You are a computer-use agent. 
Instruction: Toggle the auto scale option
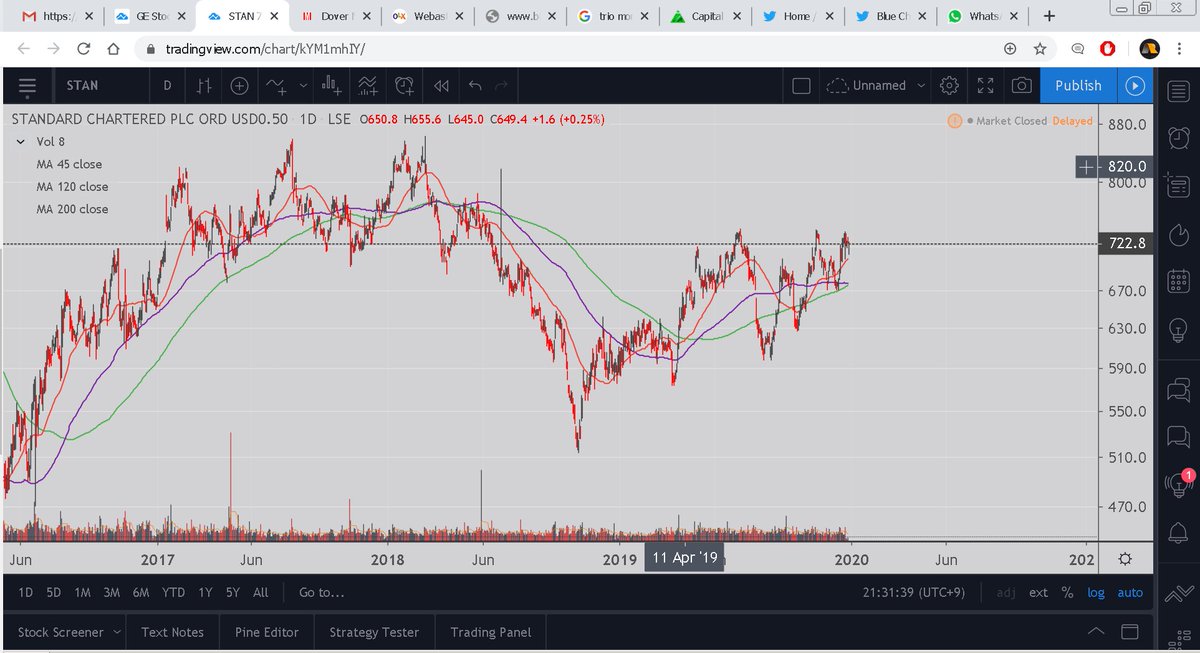pos(1130,592)
